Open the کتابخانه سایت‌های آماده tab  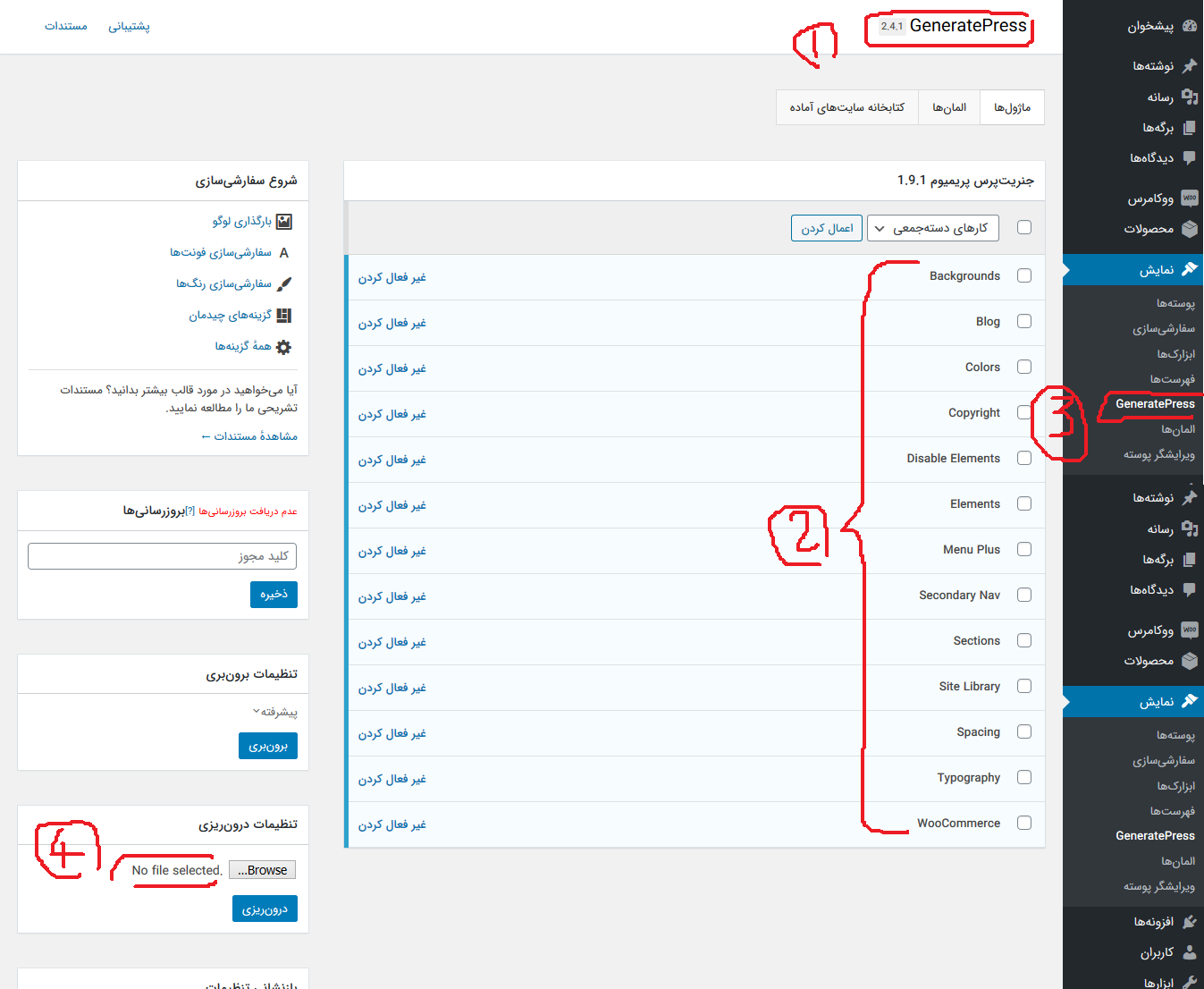pos(847,107)
